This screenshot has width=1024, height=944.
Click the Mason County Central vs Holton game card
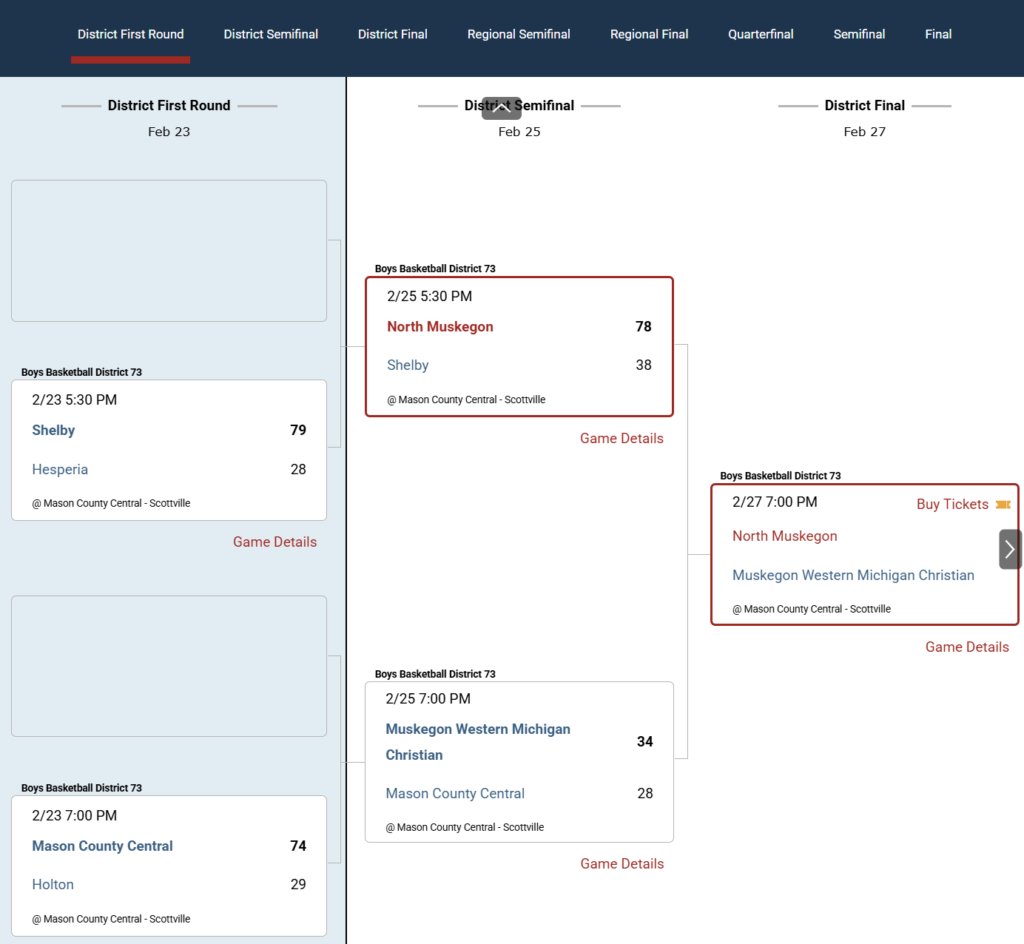coord(169,866)
